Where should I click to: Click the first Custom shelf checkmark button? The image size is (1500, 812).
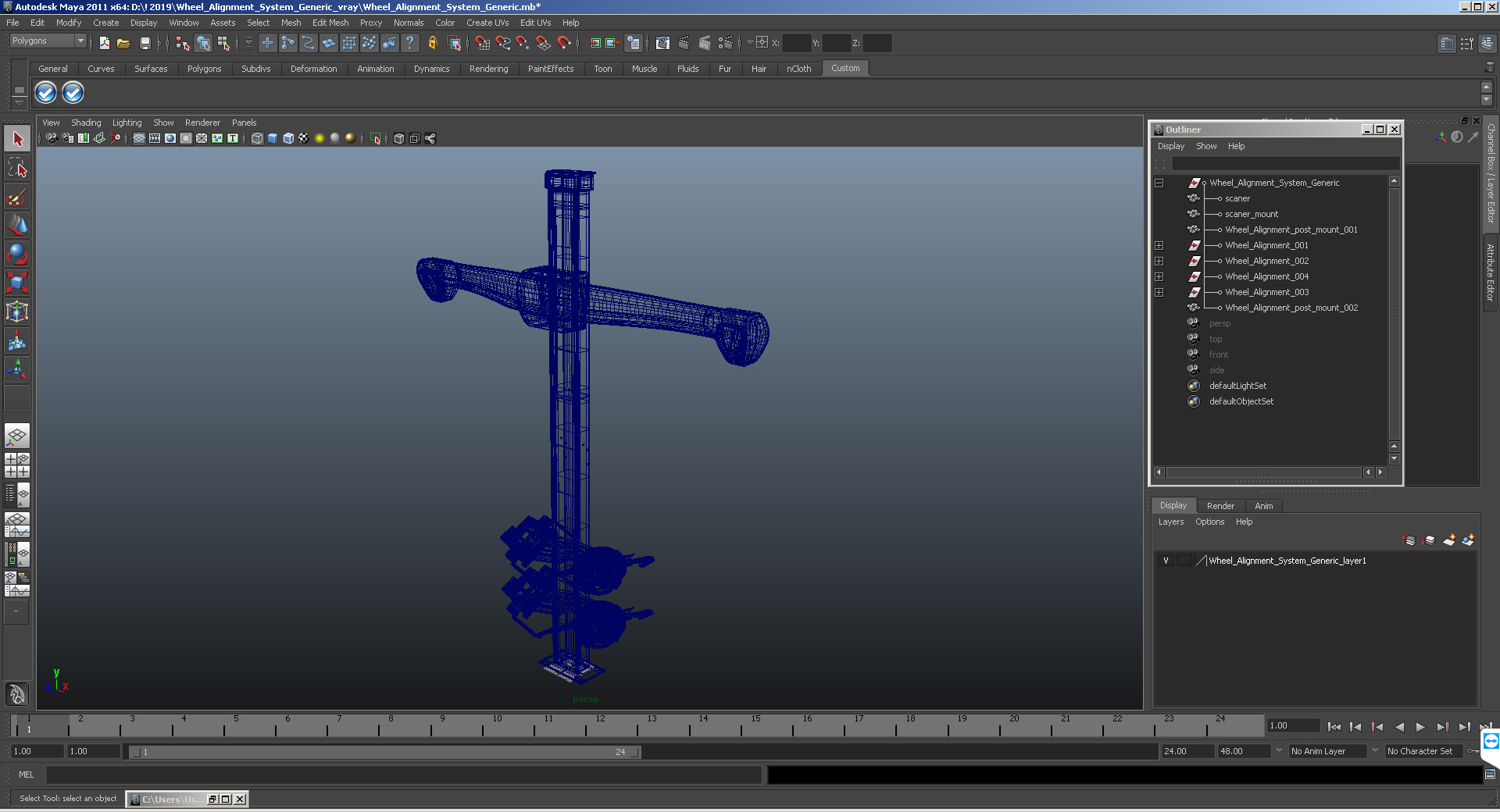click(x=46, y=93)
